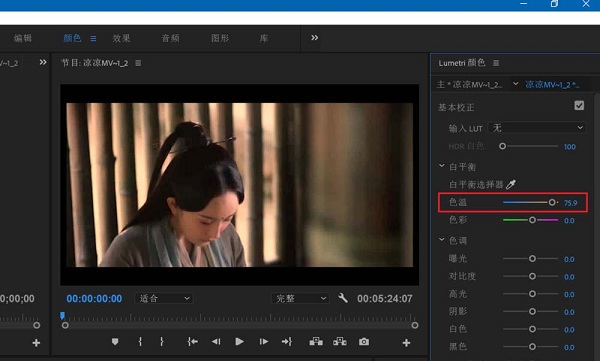Add a marker with the marker button
Viewport: 600px width, 361px height.
tap(115, 341)
